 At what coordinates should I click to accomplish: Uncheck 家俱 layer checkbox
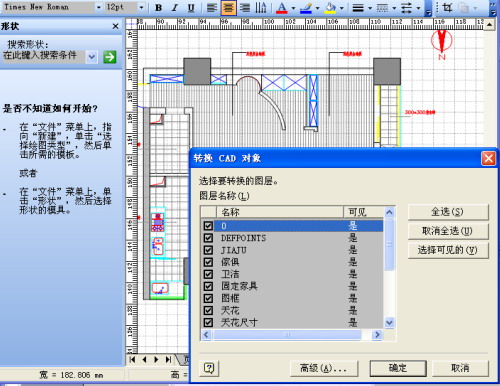(x=208, y=262)
